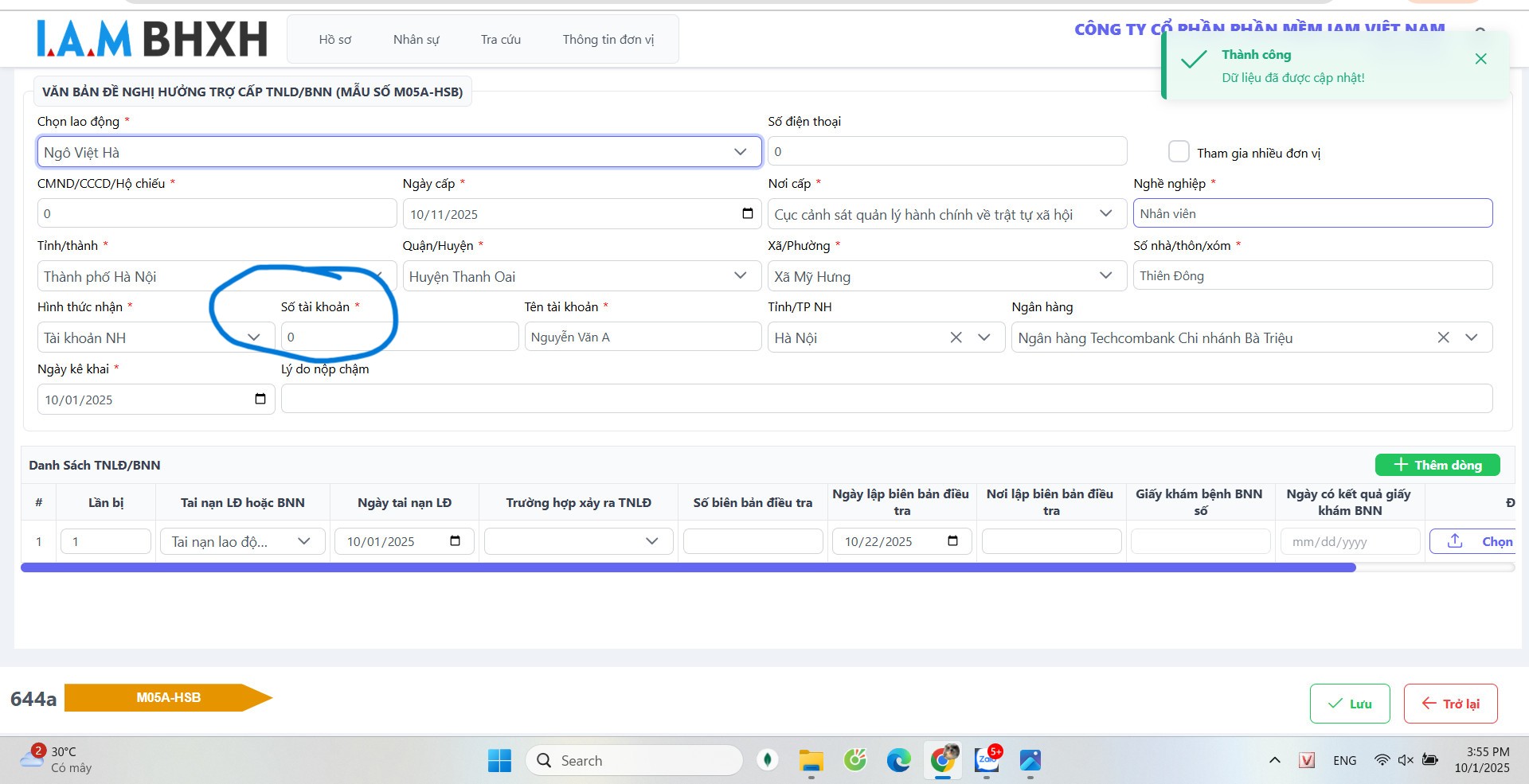Show hidden system tray icons

click(1274, 760)
